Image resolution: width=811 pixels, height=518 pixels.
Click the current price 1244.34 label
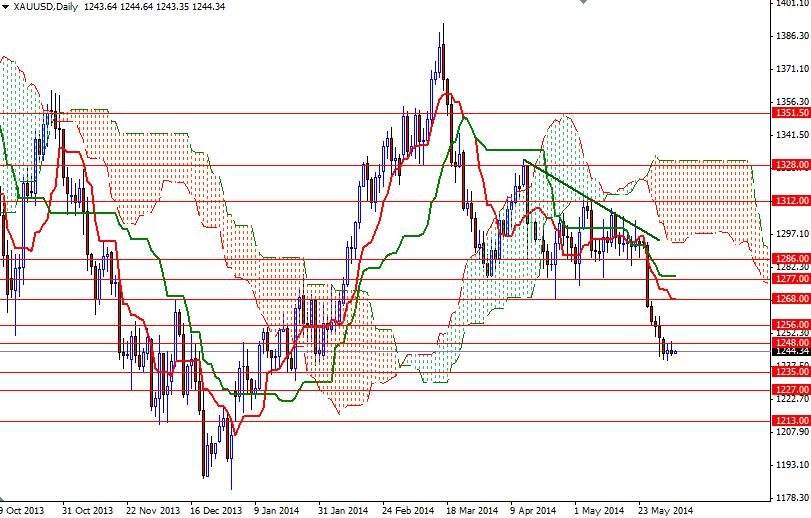[791, 351]
